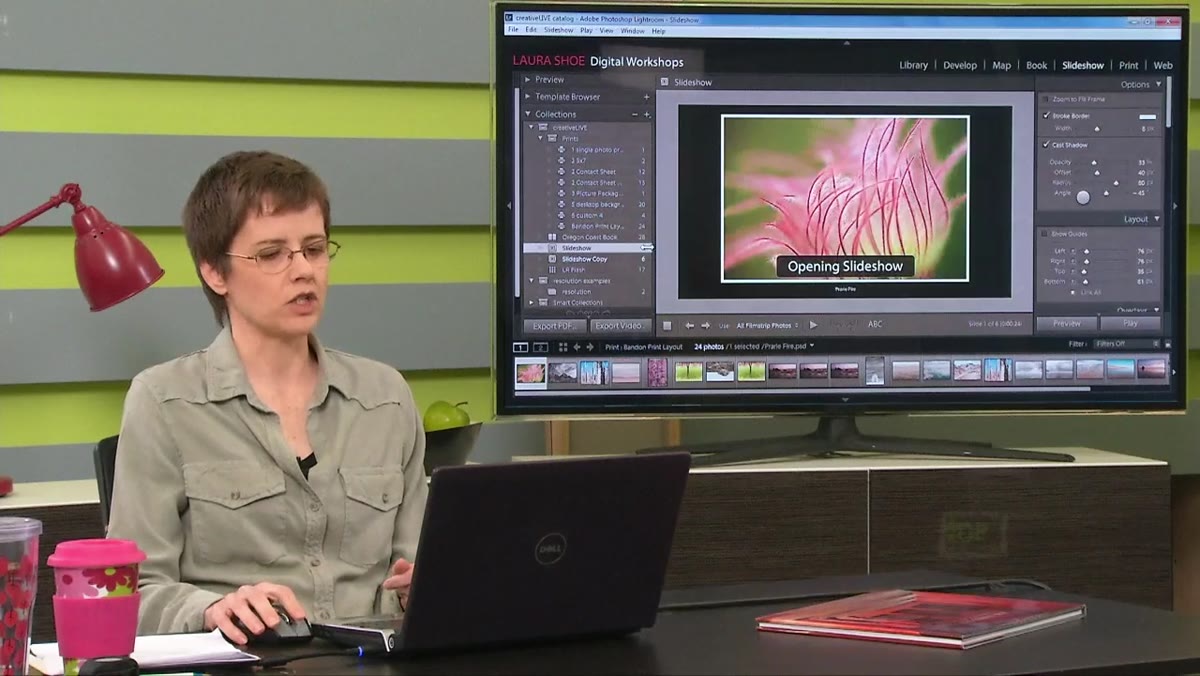Enable Zoom to Fill Frame checkbox
Image resolution: width=1200 pixels, height=676 pixels.
[x=1046, y=100]
